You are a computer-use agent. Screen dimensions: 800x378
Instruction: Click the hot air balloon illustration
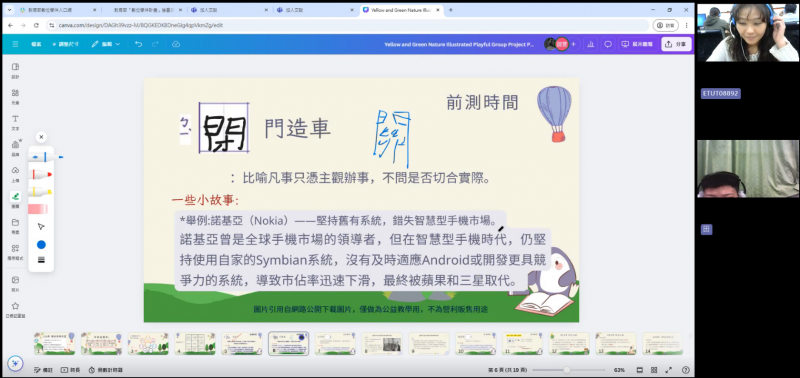555,114
